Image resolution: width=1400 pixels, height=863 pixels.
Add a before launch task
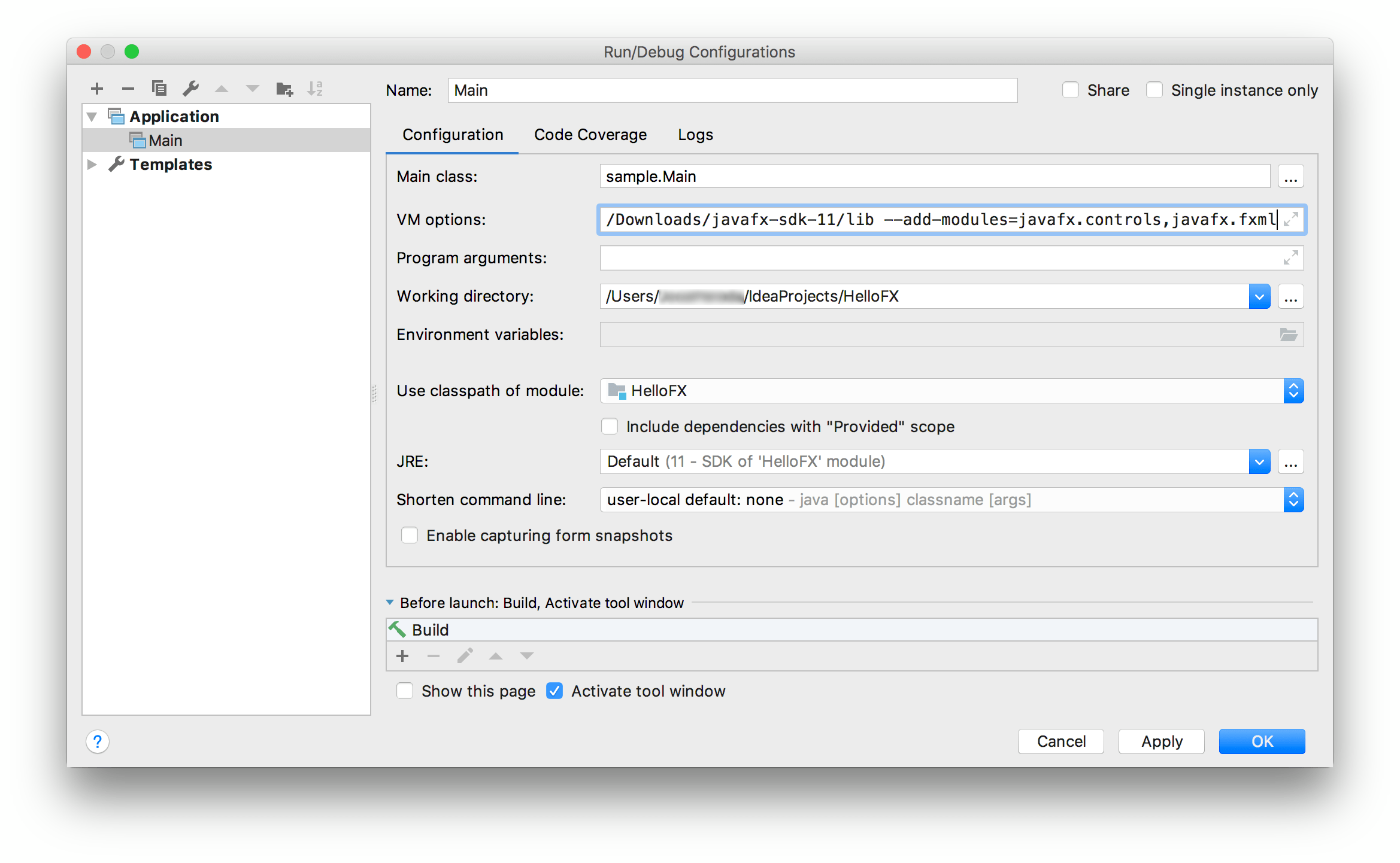[x=402, y=656]
